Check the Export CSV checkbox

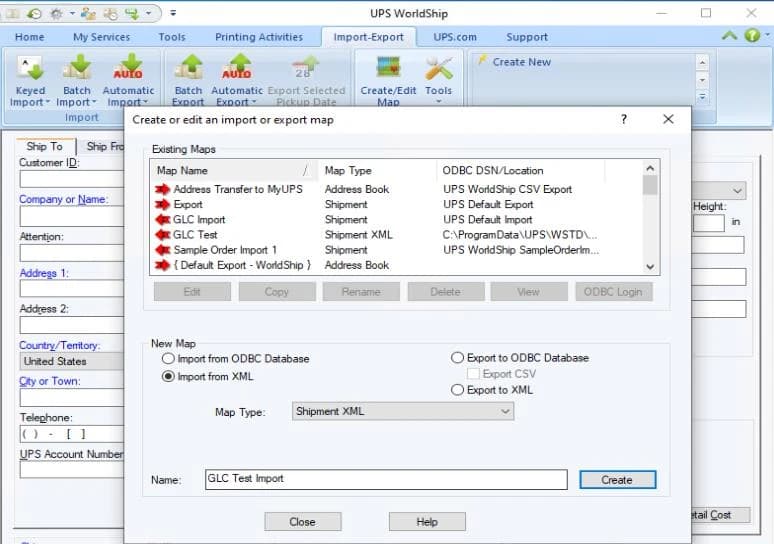473,374
